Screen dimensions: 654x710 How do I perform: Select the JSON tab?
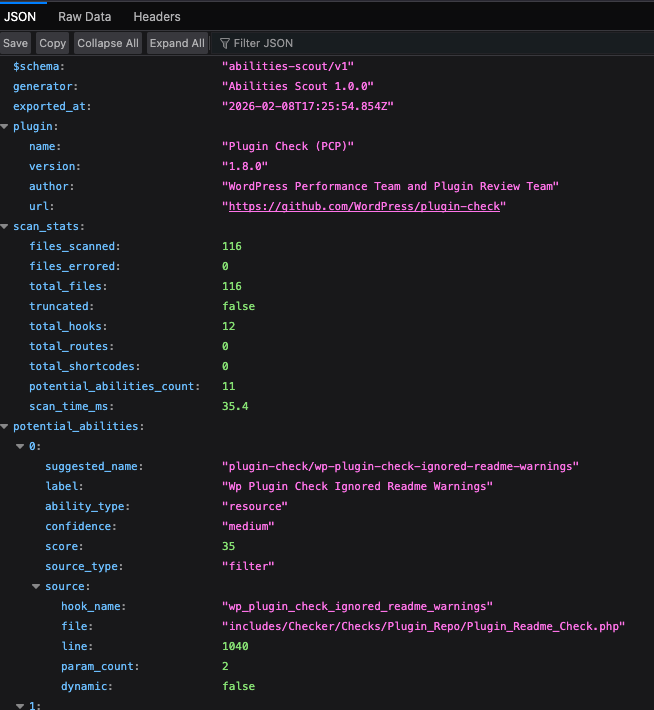click(x=20, y=17)
